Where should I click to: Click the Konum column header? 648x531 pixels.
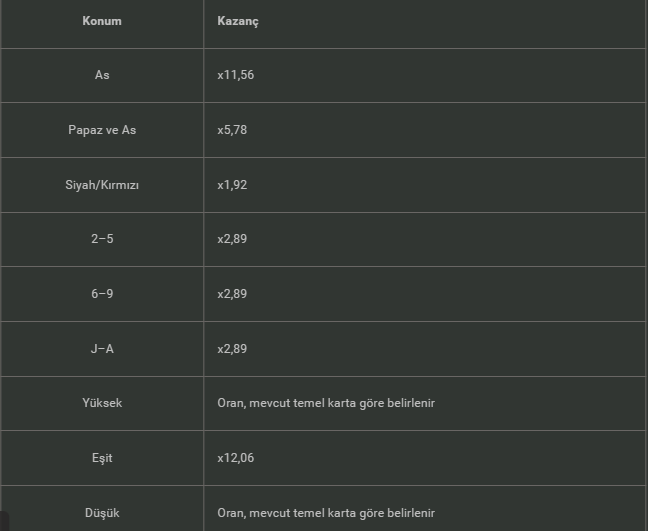point(102,21)
